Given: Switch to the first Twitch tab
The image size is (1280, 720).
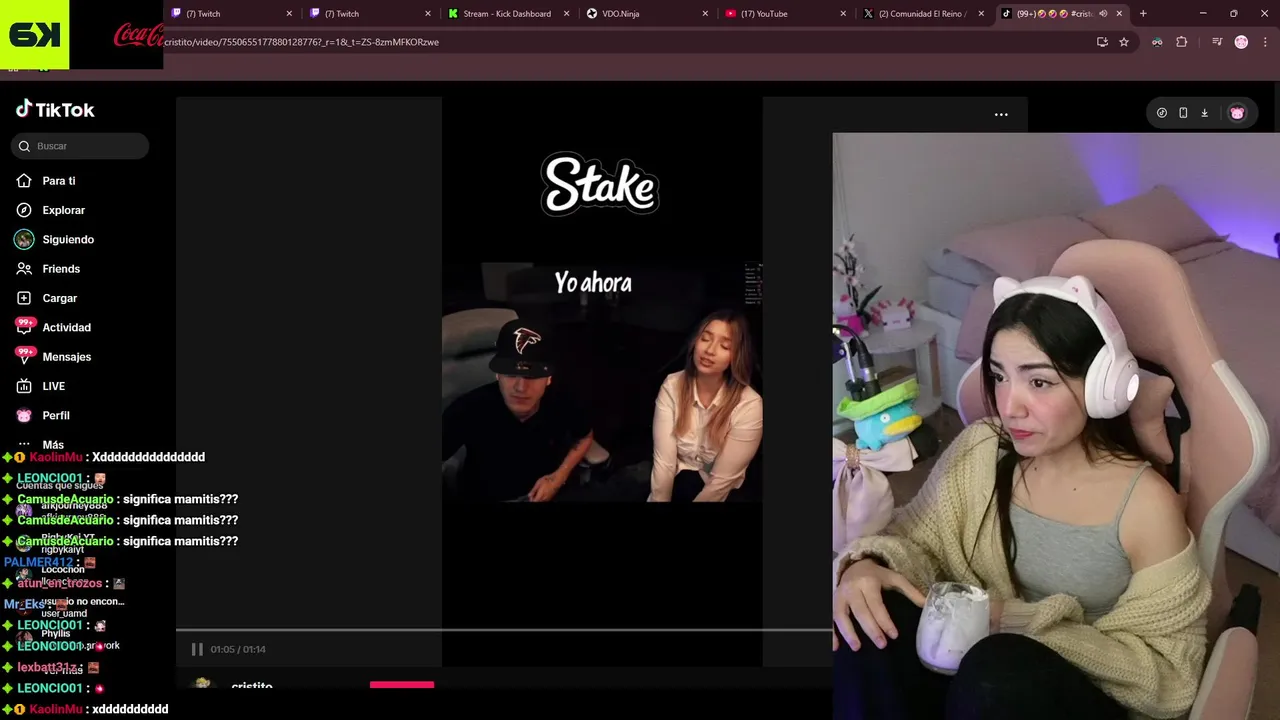Looking at the screenshot, I should [232, 14].
